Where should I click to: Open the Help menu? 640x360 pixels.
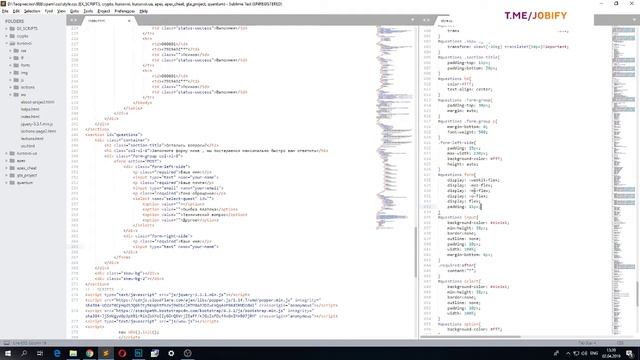[144, 11]
